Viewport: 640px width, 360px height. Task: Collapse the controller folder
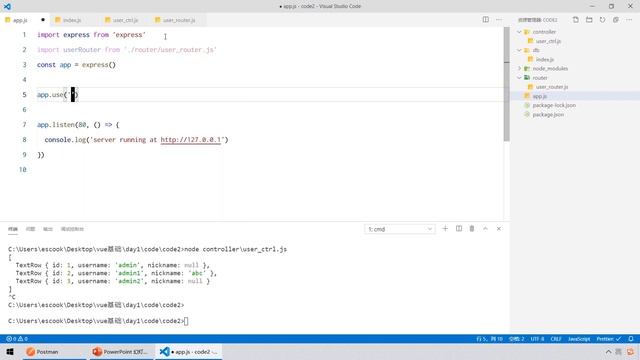point(520,31)
